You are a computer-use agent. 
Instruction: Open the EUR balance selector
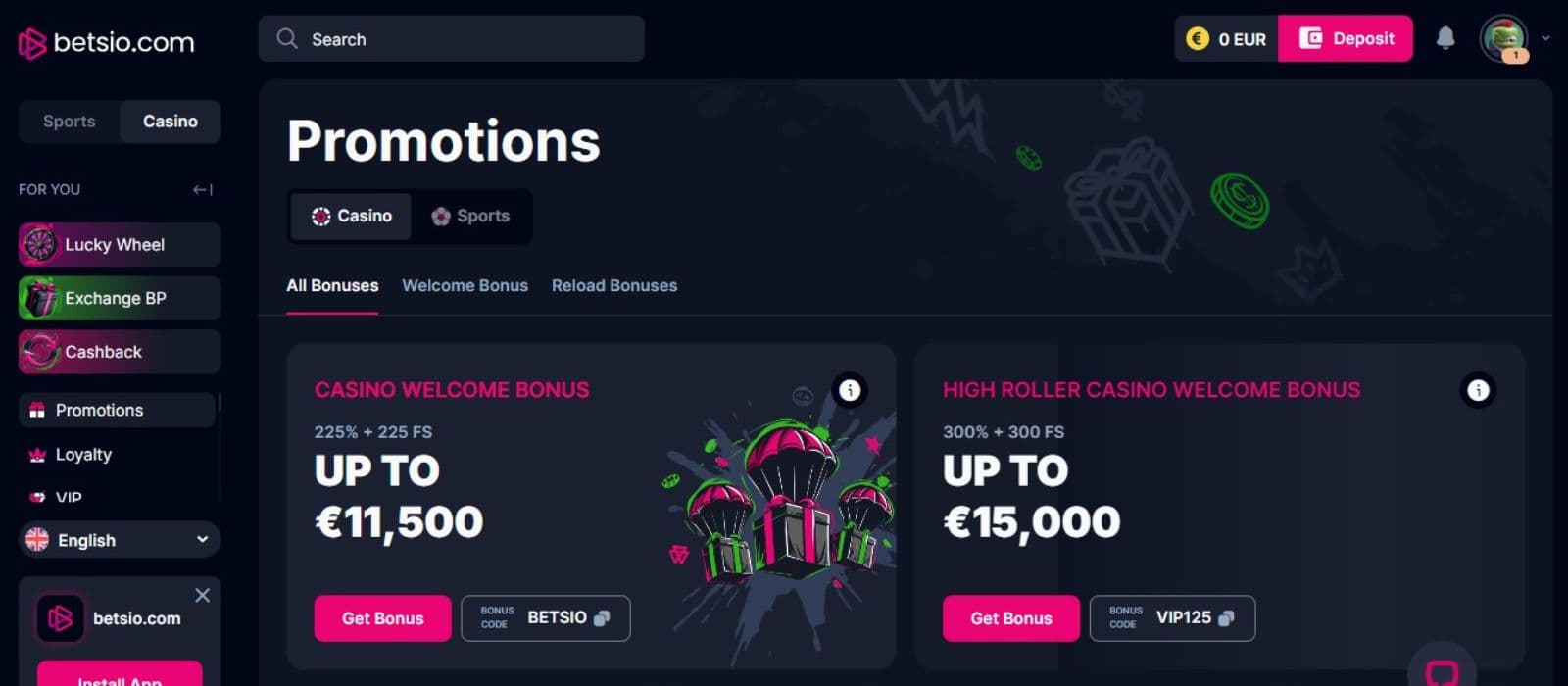1227,39
